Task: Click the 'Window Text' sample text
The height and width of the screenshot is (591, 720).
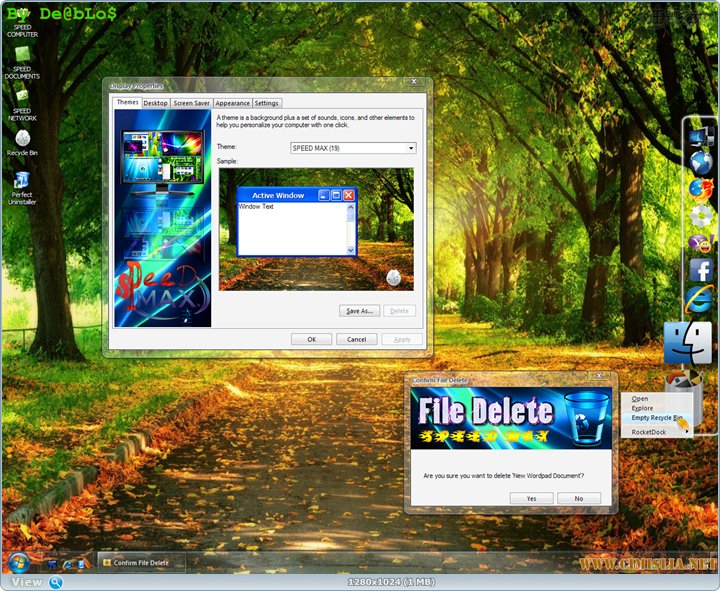Action: (256, 207)
